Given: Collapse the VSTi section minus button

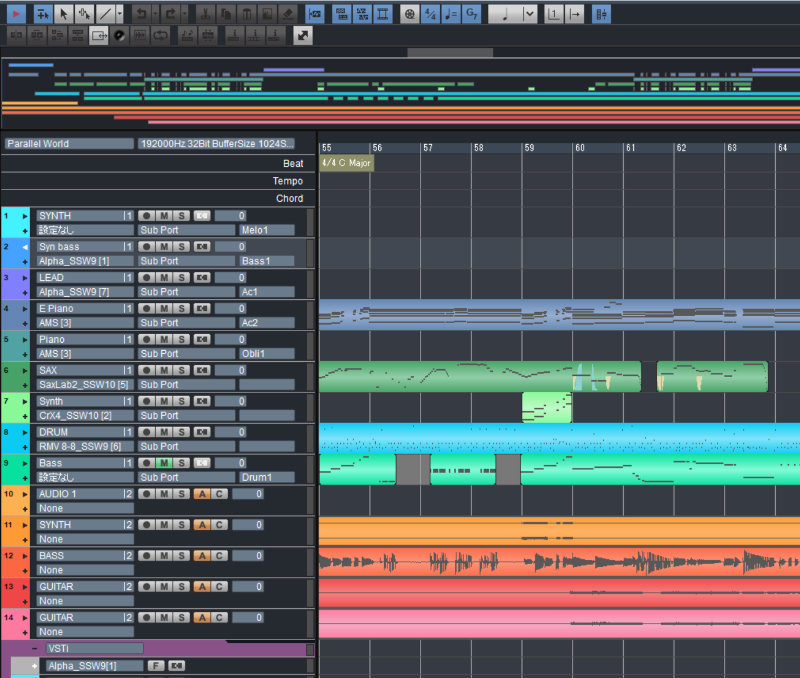Looking at the screenshot, I should [x=34, y=648].
